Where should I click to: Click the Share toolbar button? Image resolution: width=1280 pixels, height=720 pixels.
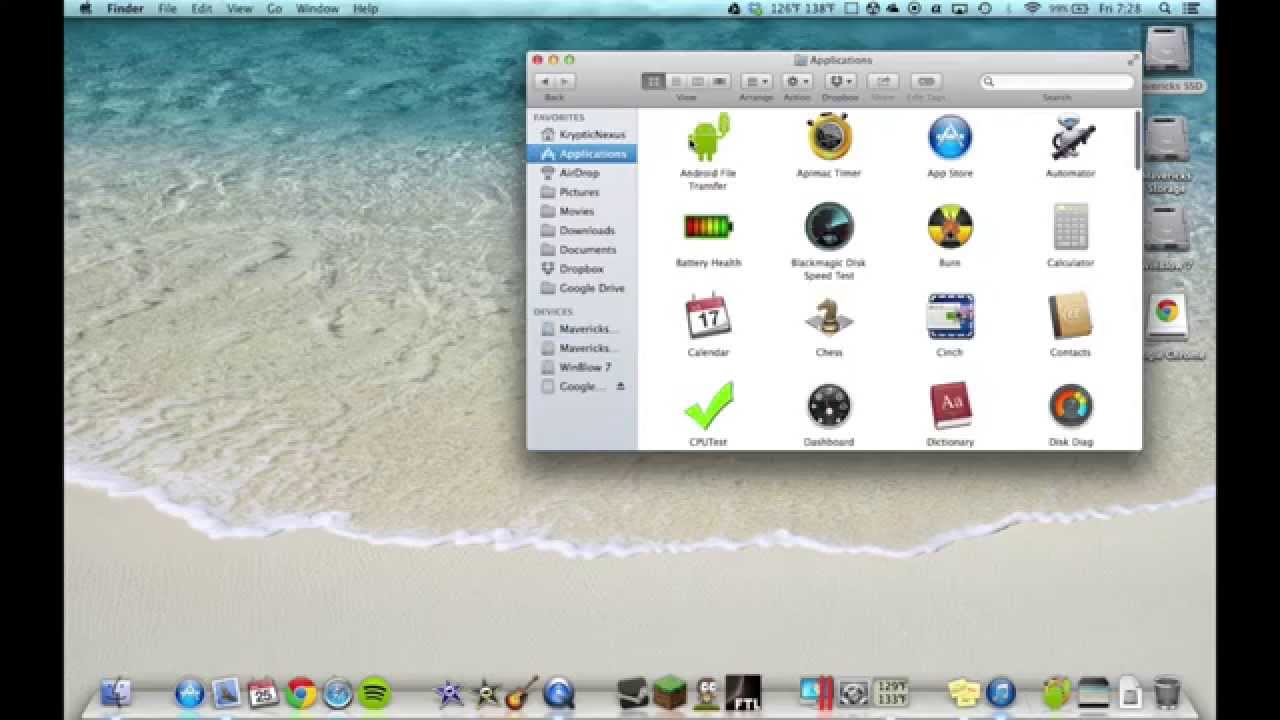click(883, 81)
